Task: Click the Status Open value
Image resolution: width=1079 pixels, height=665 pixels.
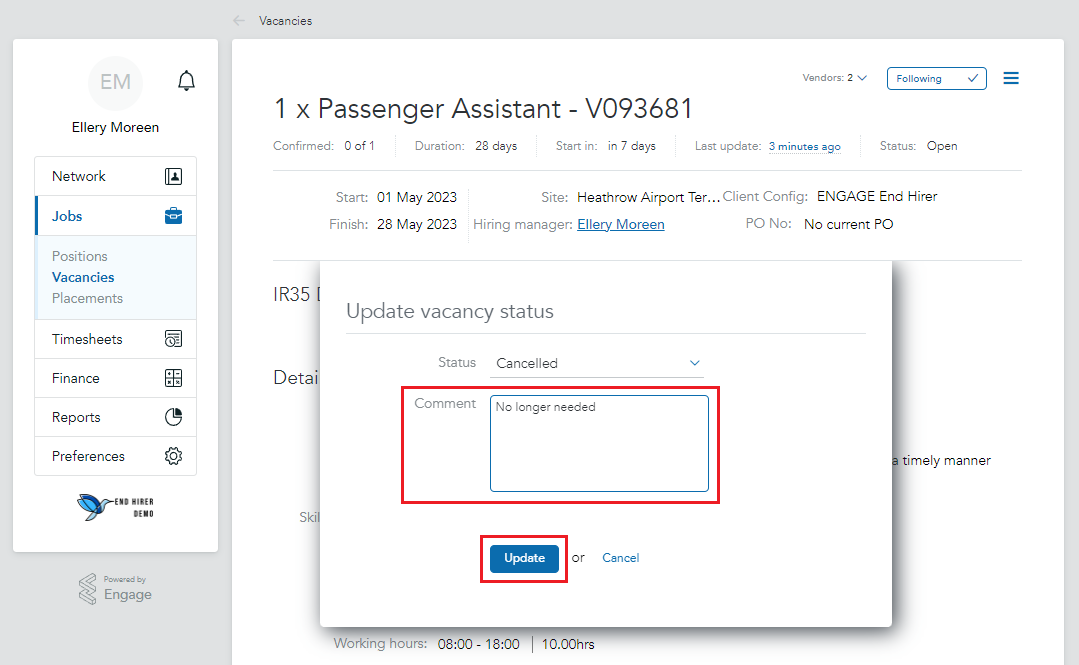Action: click(x=942, y=146)
